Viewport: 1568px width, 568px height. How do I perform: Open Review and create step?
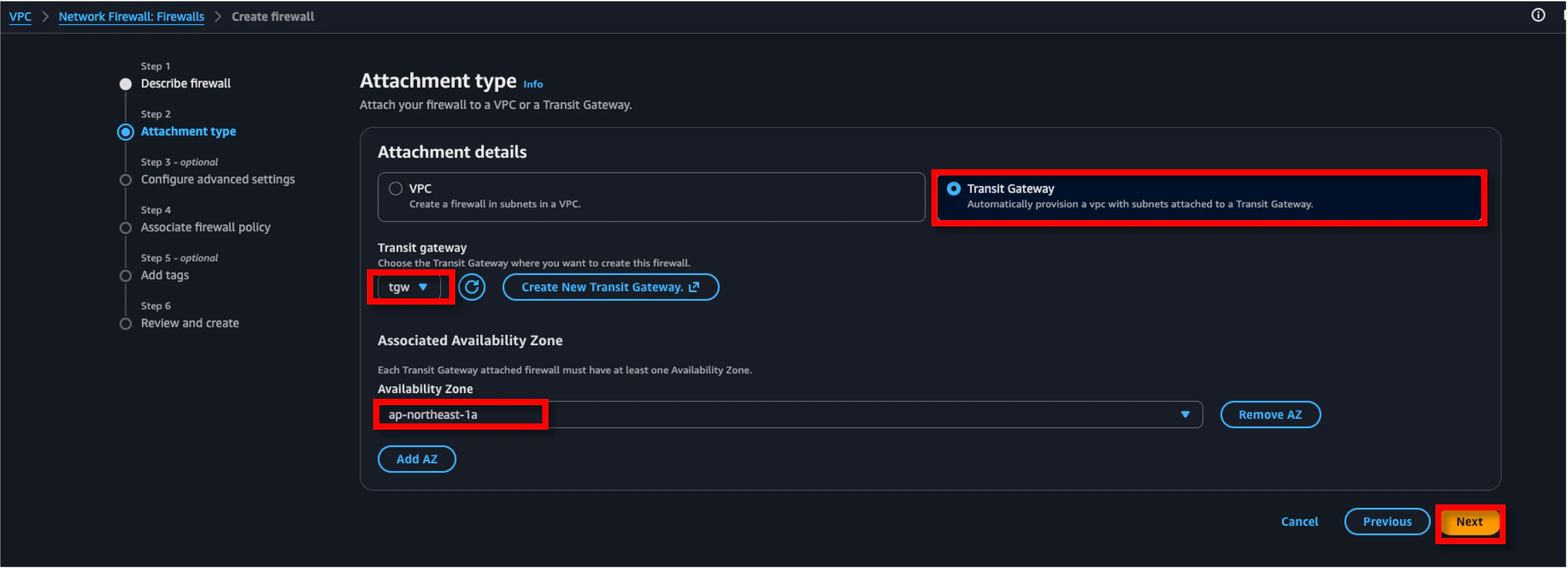pyautogui.click(x=190, y=323)
